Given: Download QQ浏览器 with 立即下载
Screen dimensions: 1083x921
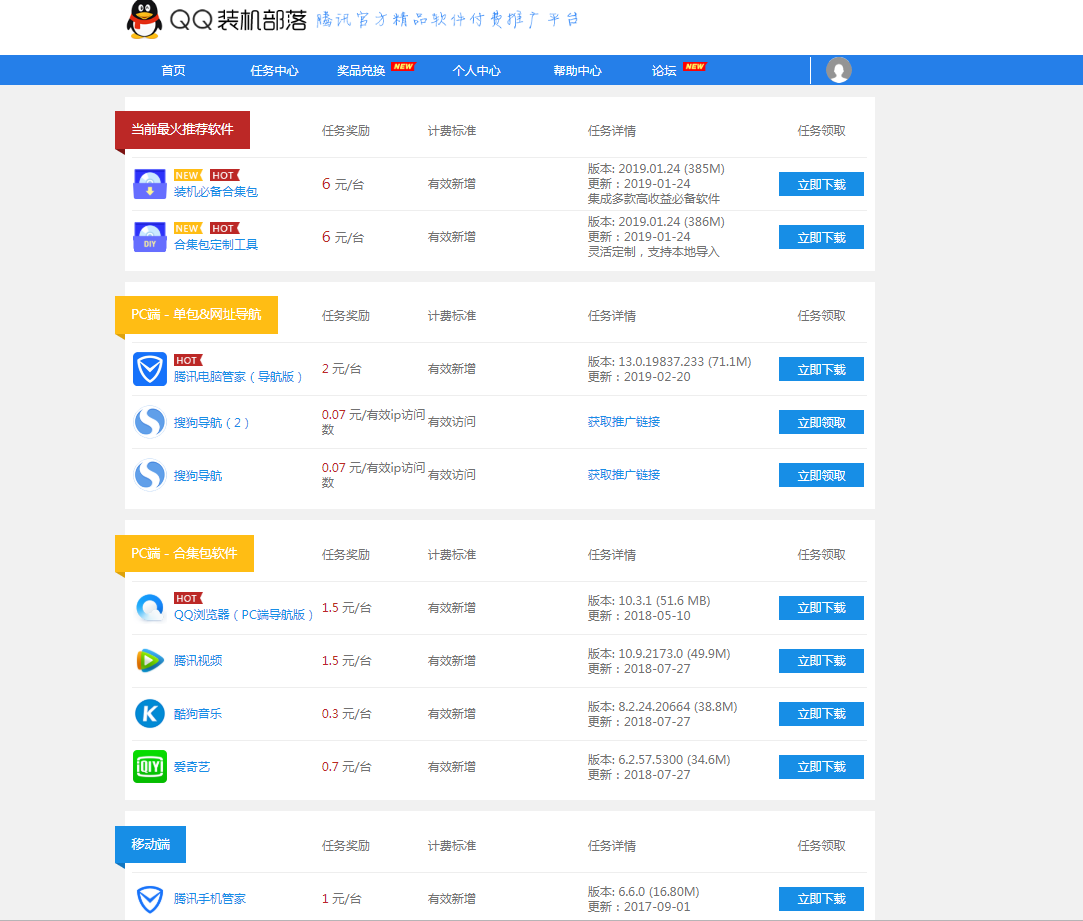Looking at the screenshot, I should click(821, 608).
